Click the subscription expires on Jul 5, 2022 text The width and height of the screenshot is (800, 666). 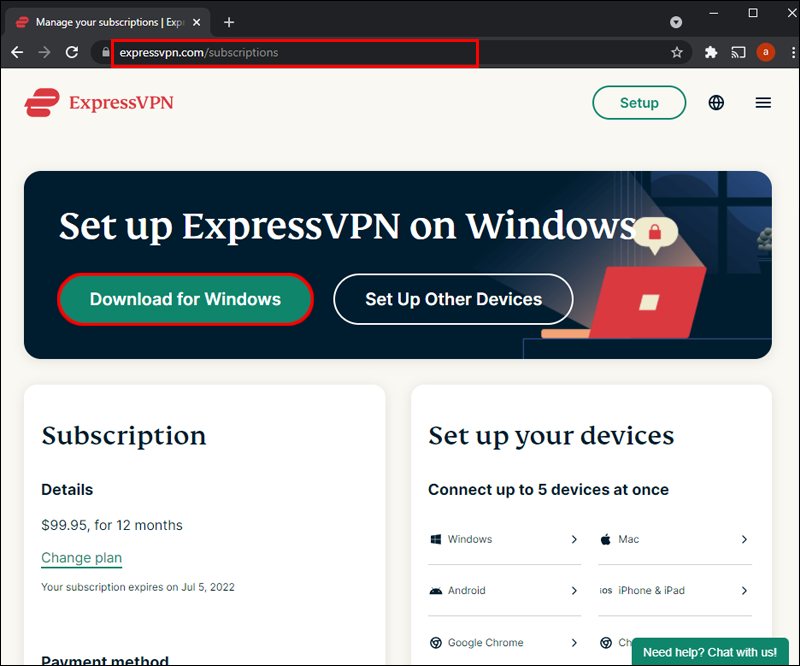[138, 587]
